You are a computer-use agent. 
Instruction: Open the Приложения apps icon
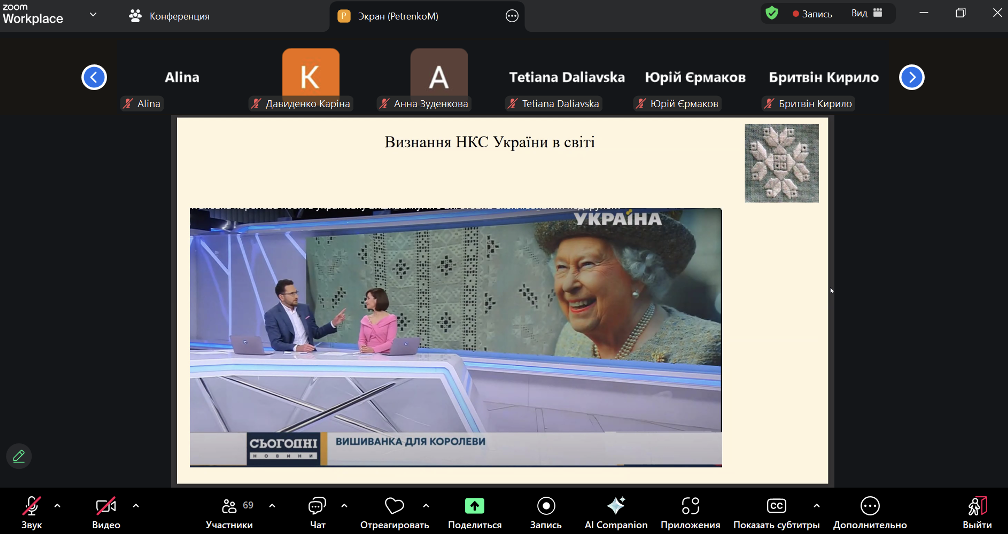[x=690, y=507]
